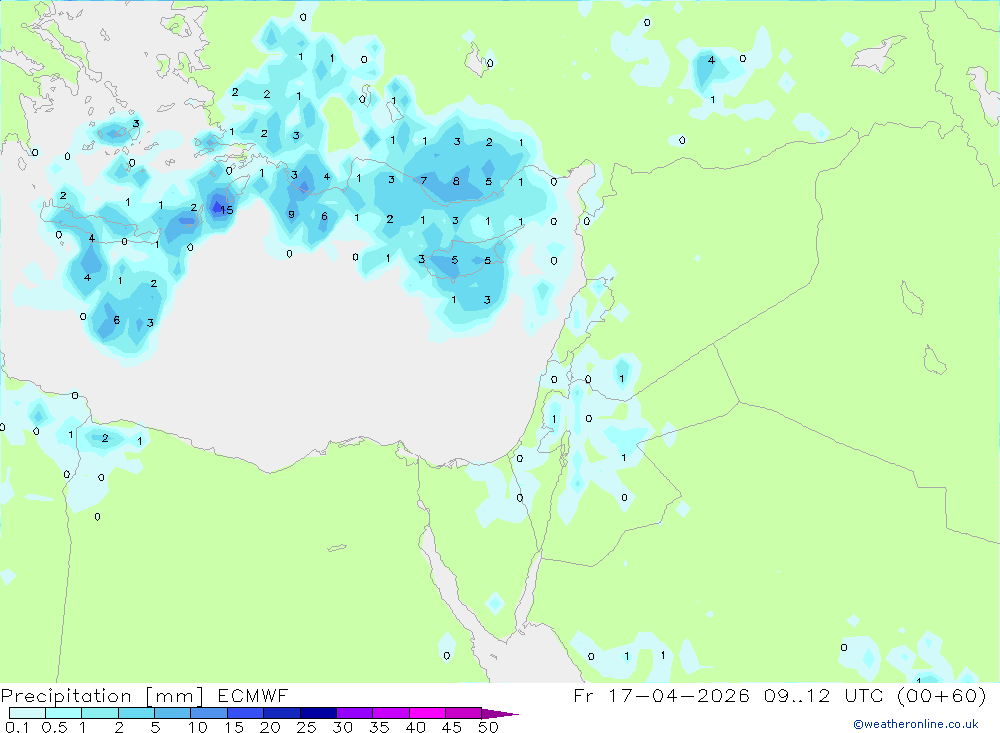Screen dimensions: 1000x733
Task: Click the "8" precipitation value on the map
Action: pos(456,181)
